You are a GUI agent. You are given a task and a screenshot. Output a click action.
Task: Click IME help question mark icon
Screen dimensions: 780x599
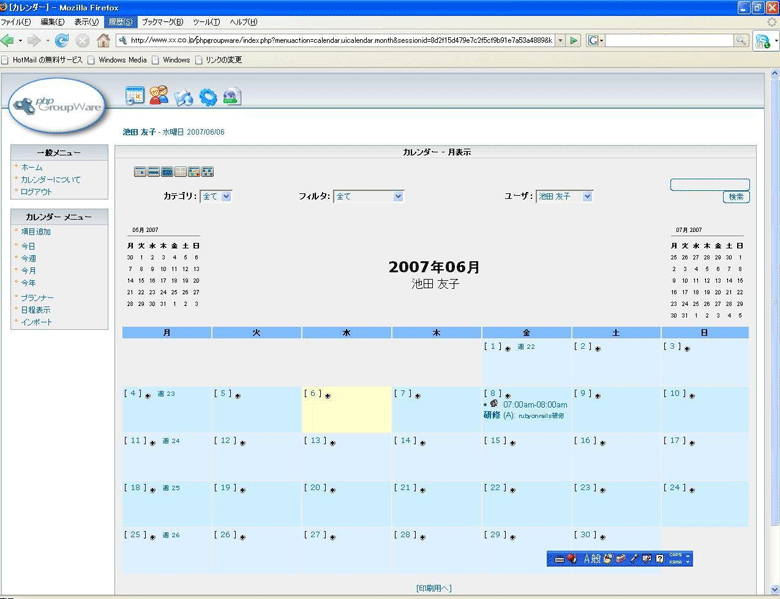659,558
